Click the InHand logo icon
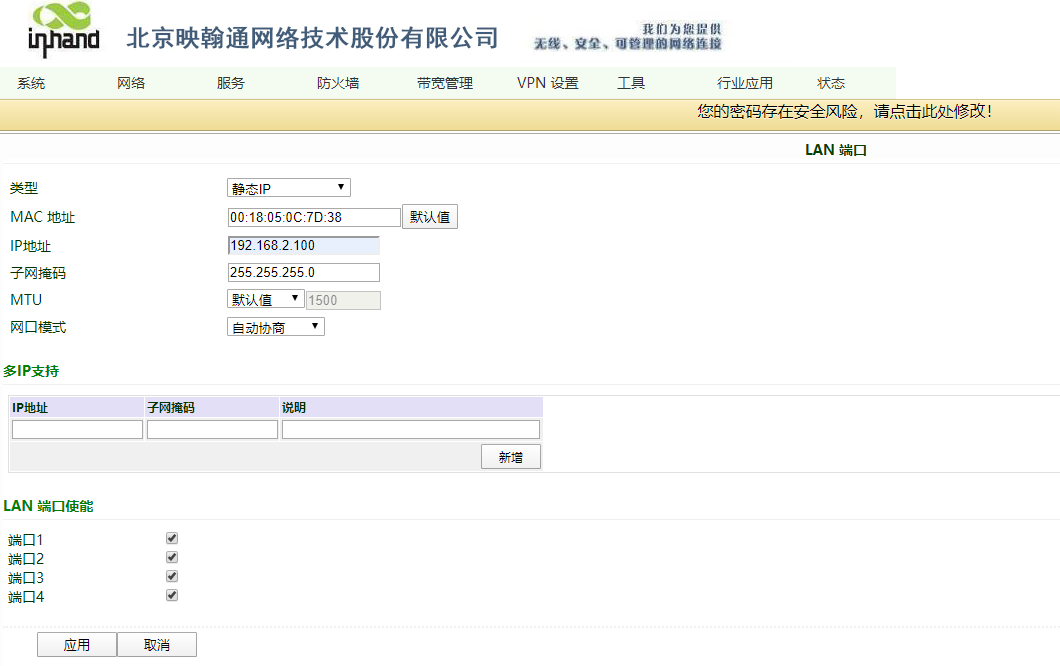This screenshot has width=1060, height=666. [63, 30]
